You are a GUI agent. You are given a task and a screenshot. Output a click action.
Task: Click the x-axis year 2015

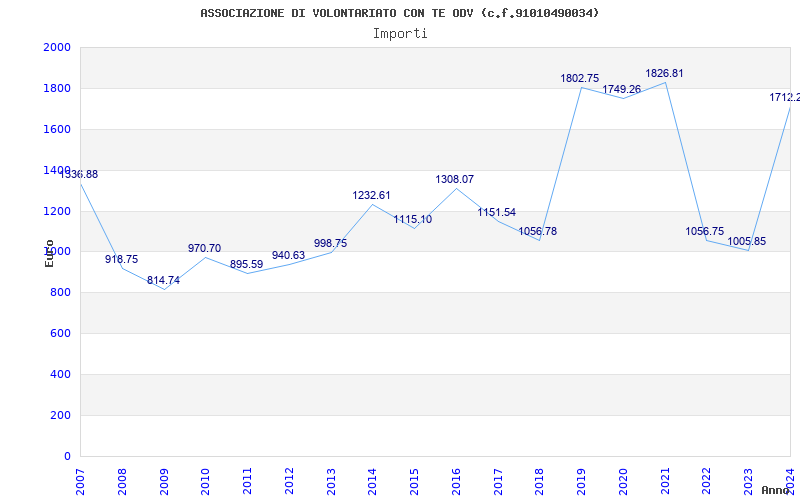[x=414, y=482]
